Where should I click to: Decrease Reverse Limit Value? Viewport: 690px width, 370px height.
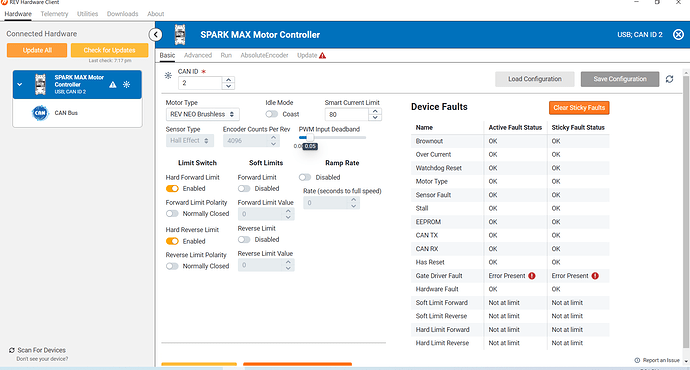(288, 268)
